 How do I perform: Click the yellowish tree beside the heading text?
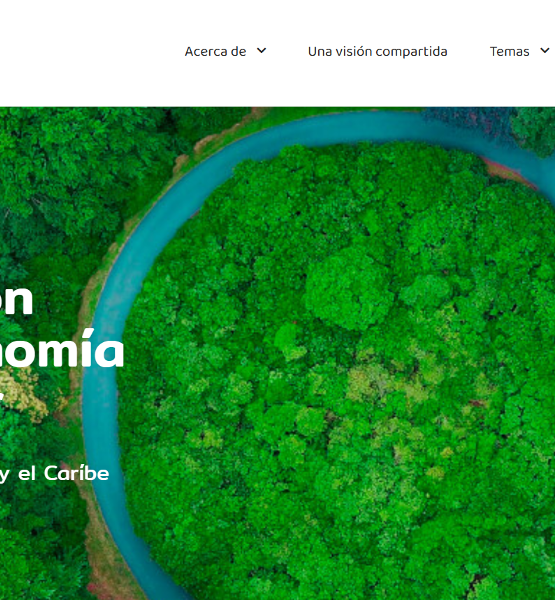23,394
